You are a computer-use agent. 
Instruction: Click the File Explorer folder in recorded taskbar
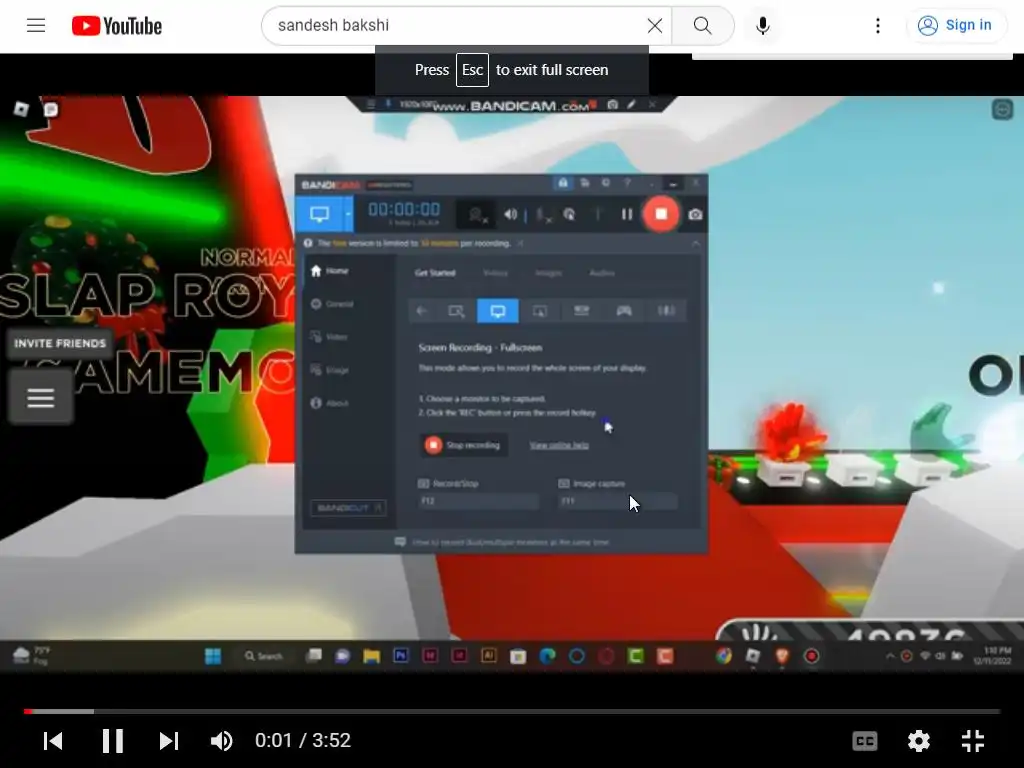coord(372,656)
